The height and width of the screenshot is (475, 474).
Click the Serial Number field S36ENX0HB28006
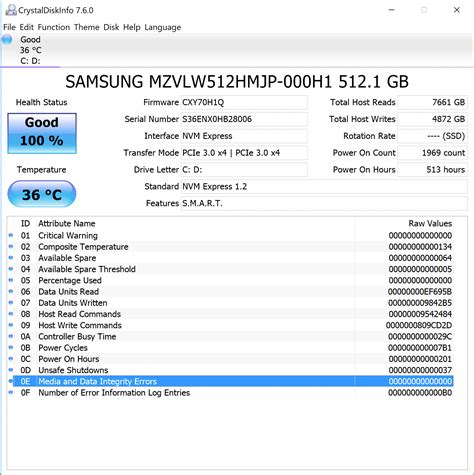[x=244, y=119]
